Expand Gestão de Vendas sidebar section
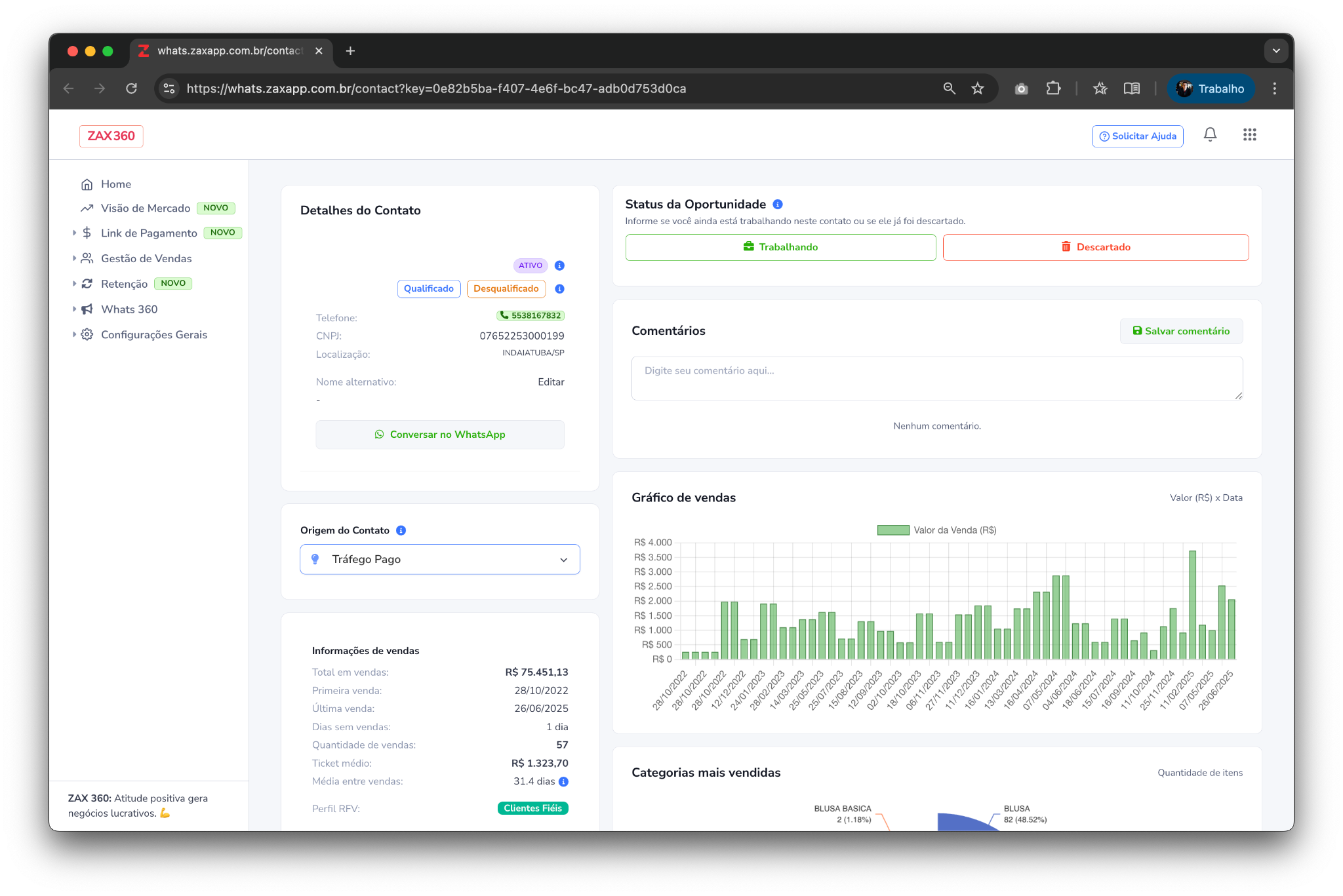This screenshot has width=1343, height=896. 146,258
